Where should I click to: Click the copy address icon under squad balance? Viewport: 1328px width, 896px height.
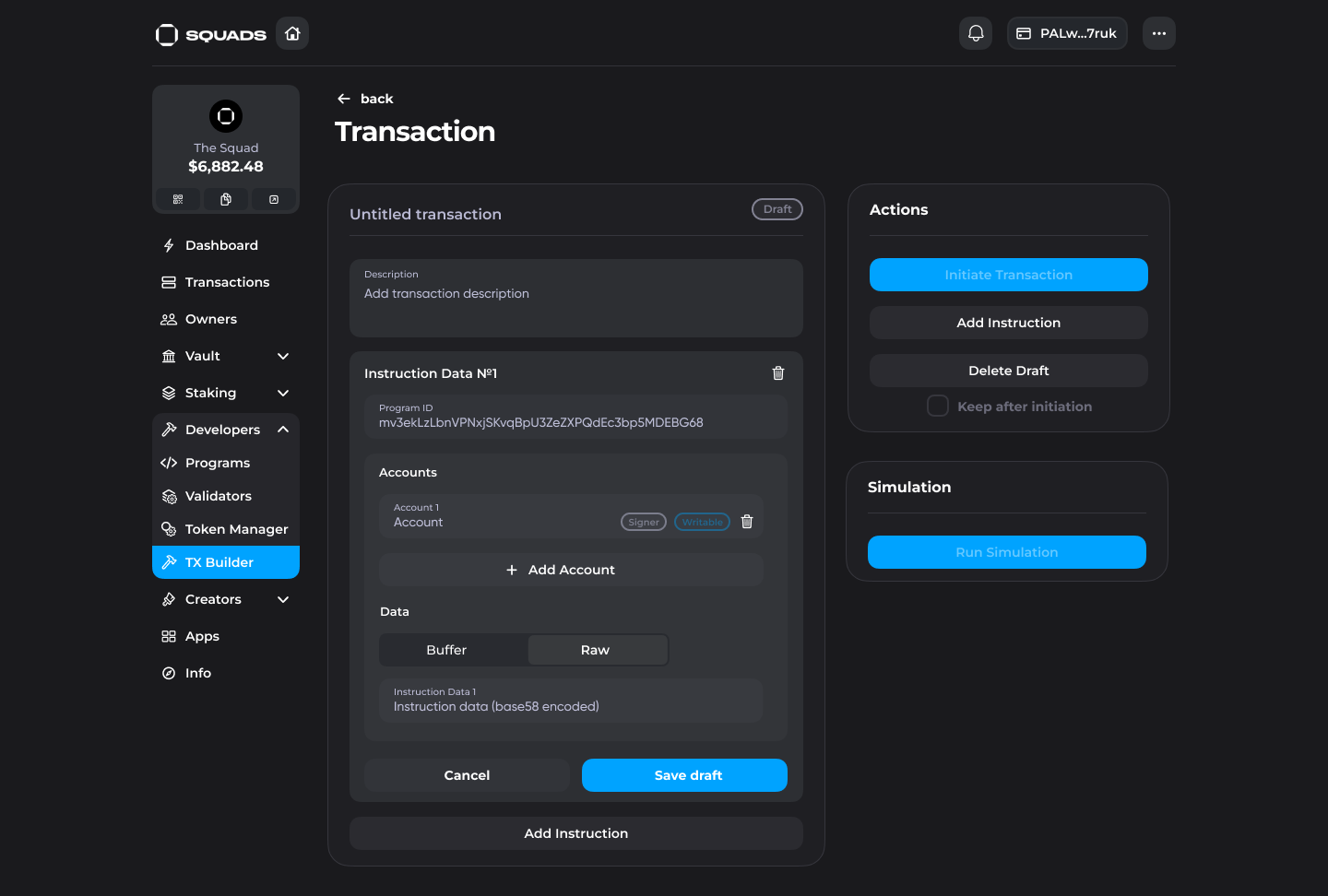[226, 199]
